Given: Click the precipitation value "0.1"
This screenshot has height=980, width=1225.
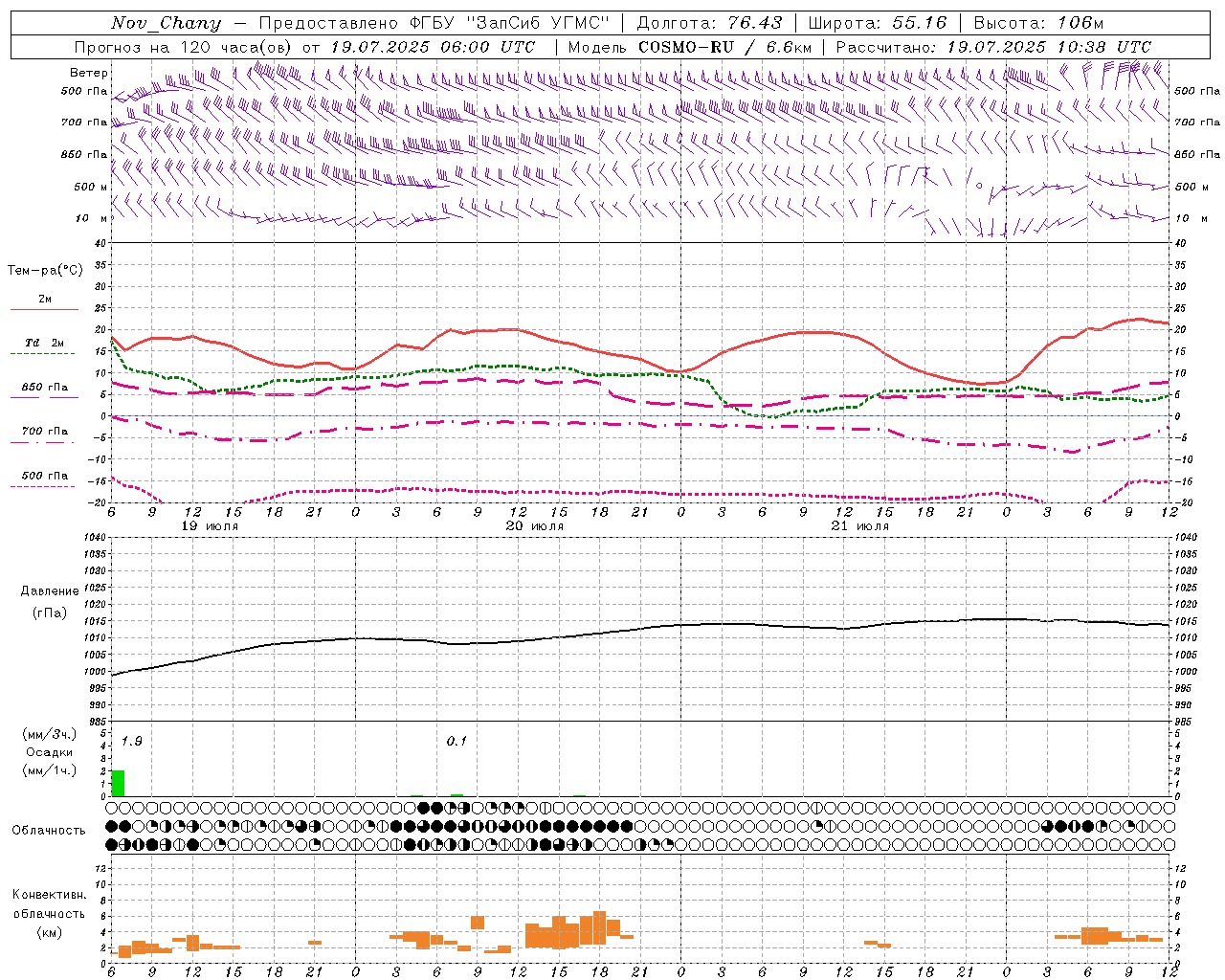Looking at the screenshot, I should coord(457,742).
